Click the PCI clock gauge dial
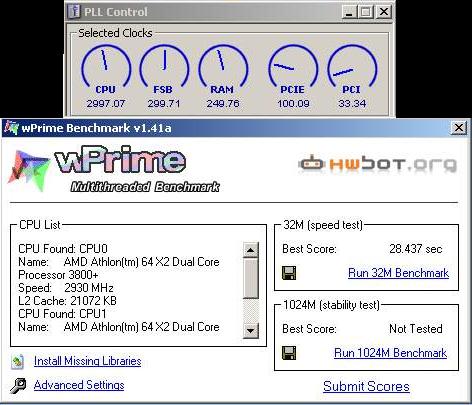Image resolution: width=472 pixels, height=405 pixels. [x=352, y=66]
